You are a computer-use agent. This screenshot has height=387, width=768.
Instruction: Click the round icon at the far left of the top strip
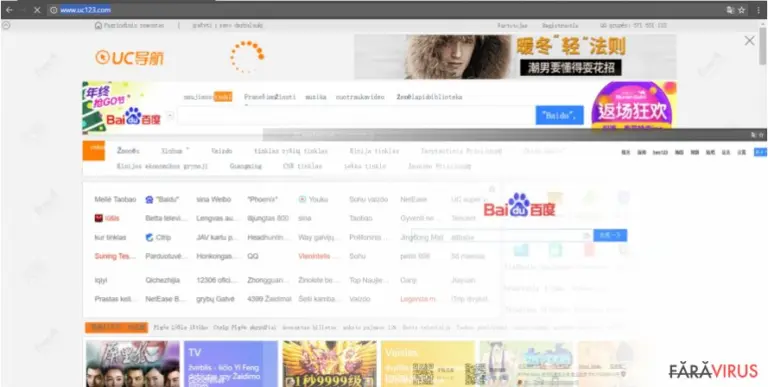(x=6, y=25)
